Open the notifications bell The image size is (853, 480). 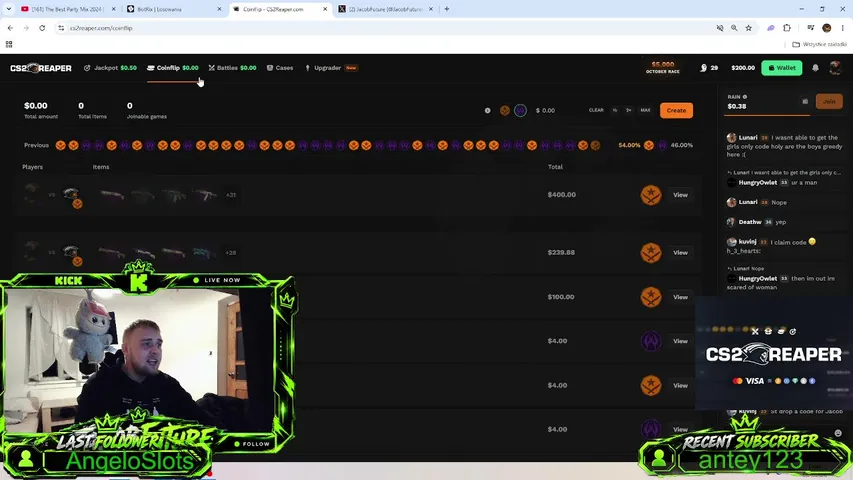tap(815, 68)
